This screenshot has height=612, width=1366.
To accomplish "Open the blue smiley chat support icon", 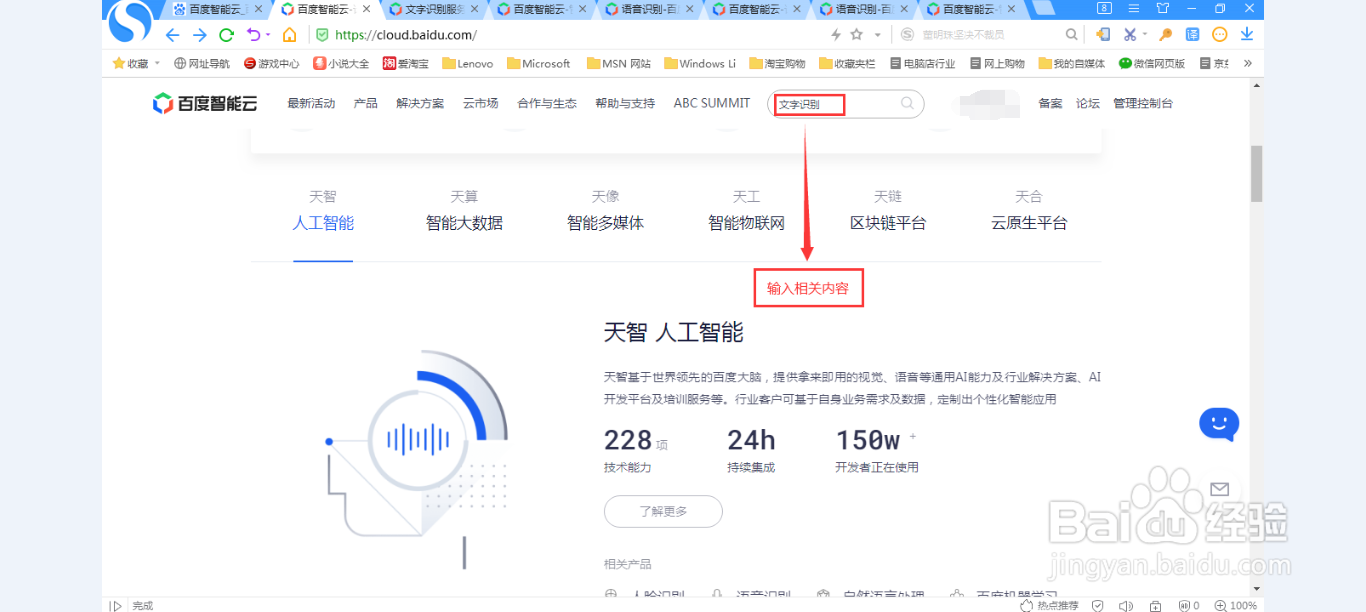I will pyautogui.click(x=1219, y=424).
